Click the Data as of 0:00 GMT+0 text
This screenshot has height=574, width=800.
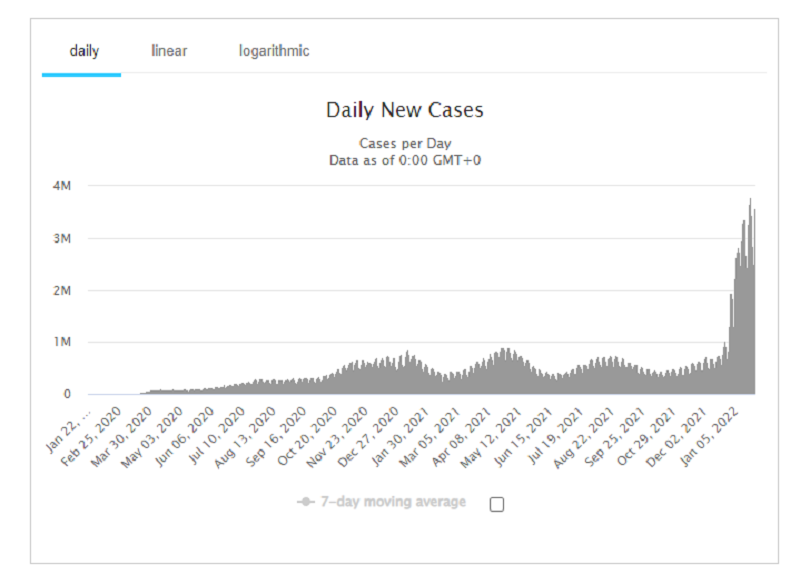pyautogui.click(x=405, y=159)
